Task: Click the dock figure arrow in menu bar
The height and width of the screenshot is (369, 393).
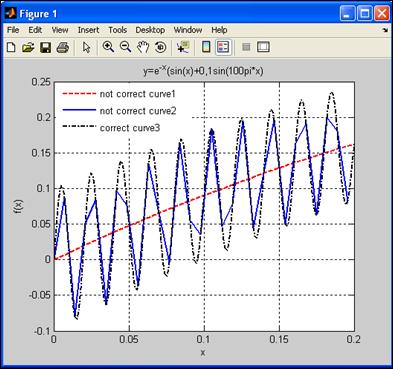Action: [x=385, y=30]
